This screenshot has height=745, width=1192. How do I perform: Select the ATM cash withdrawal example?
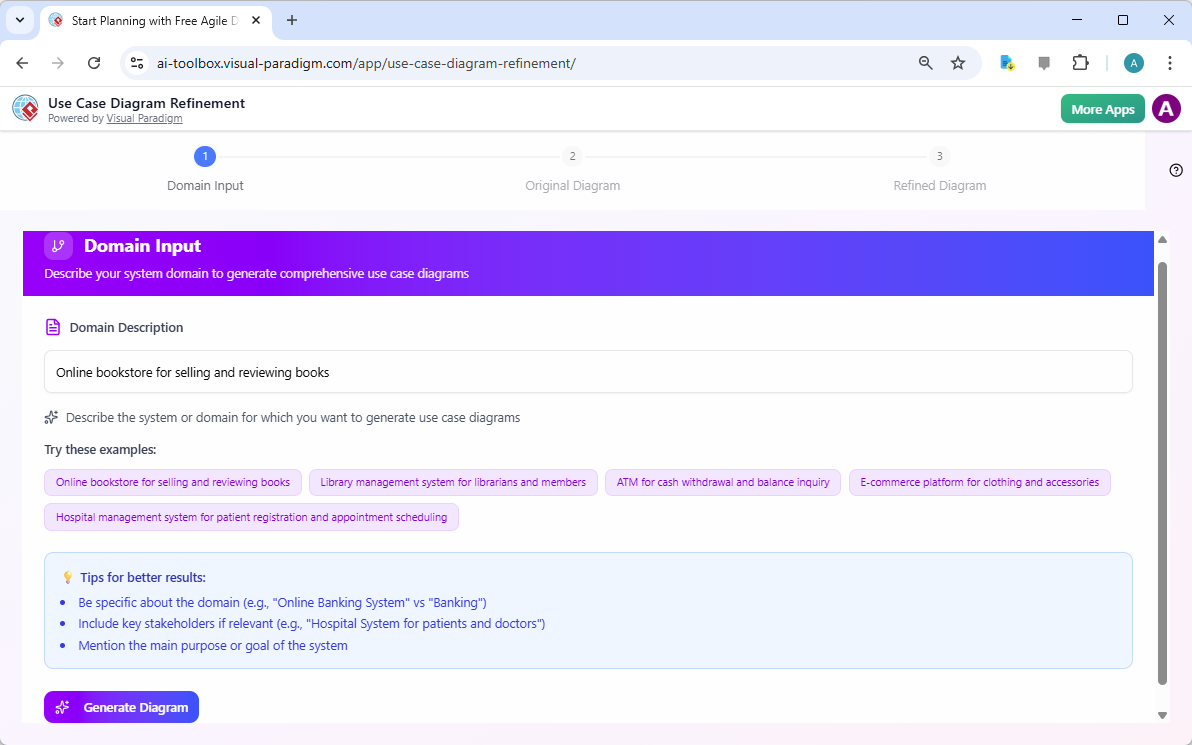point(722,482)
